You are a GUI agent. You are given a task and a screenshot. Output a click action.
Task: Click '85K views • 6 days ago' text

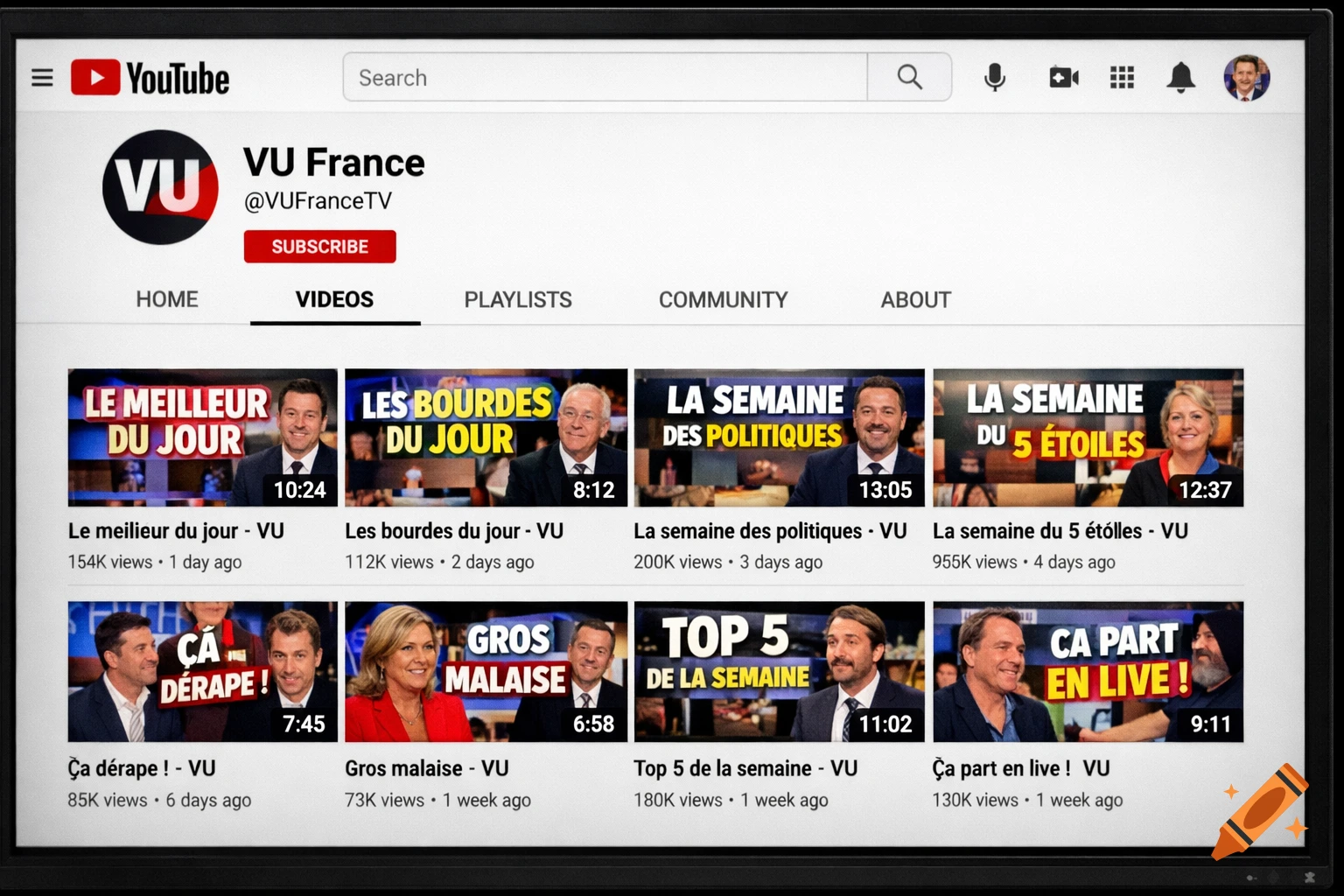click(159, 801)
